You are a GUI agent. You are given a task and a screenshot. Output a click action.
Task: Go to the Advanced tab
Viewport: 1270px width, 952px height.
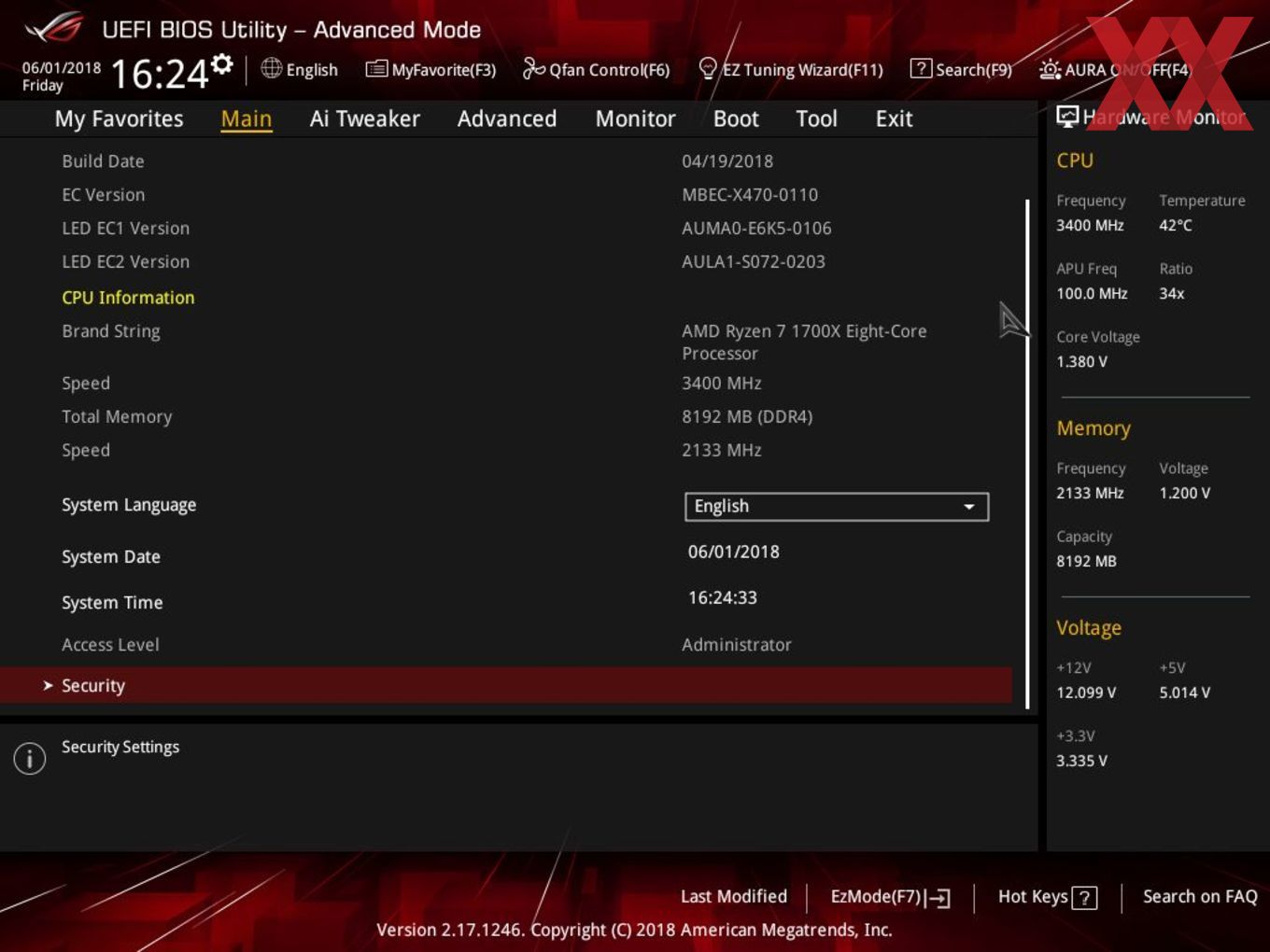[507, 119]
